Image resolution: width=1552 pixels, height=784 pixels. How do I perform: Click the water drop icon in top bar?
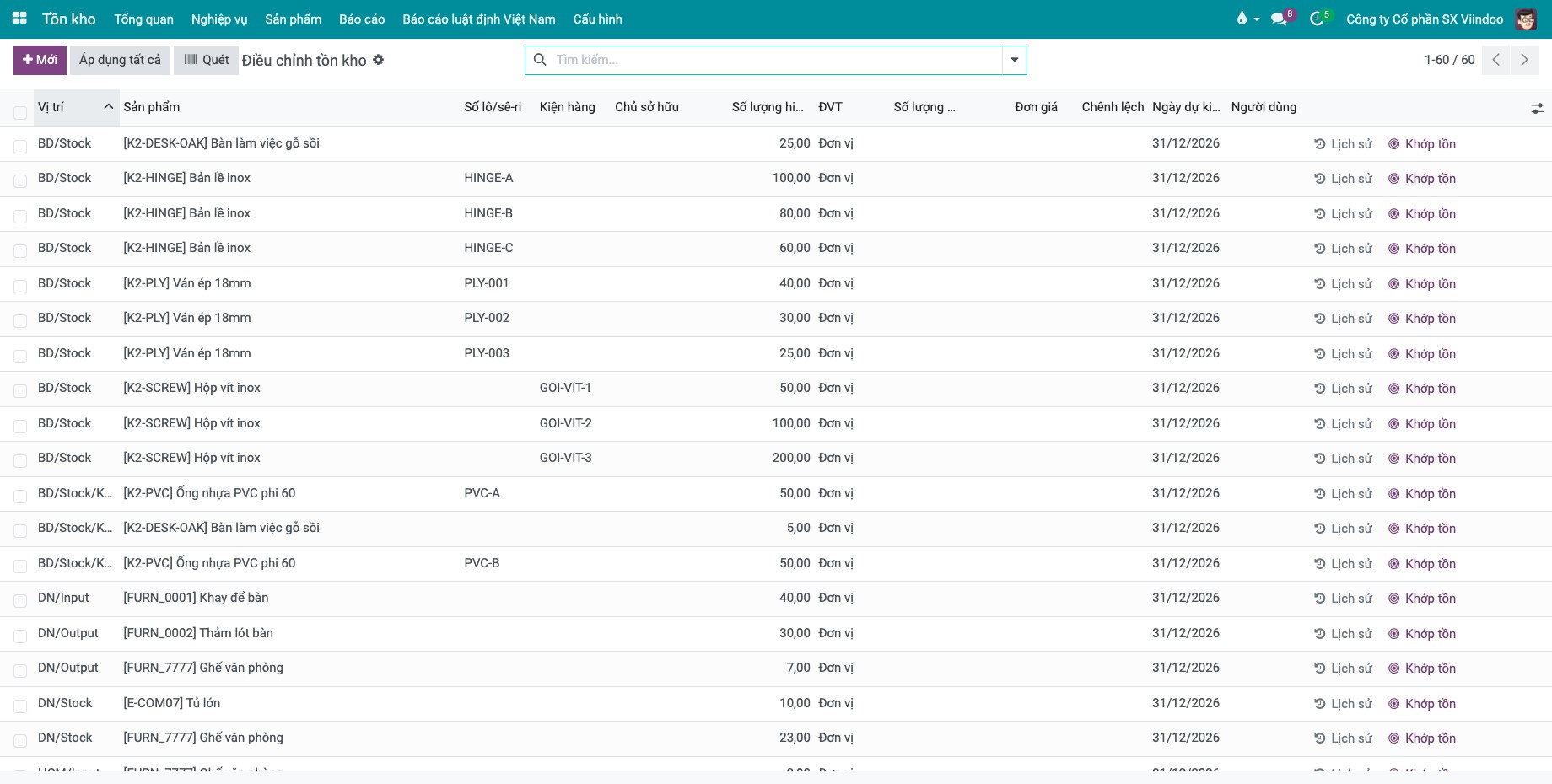click(1242, 19)
